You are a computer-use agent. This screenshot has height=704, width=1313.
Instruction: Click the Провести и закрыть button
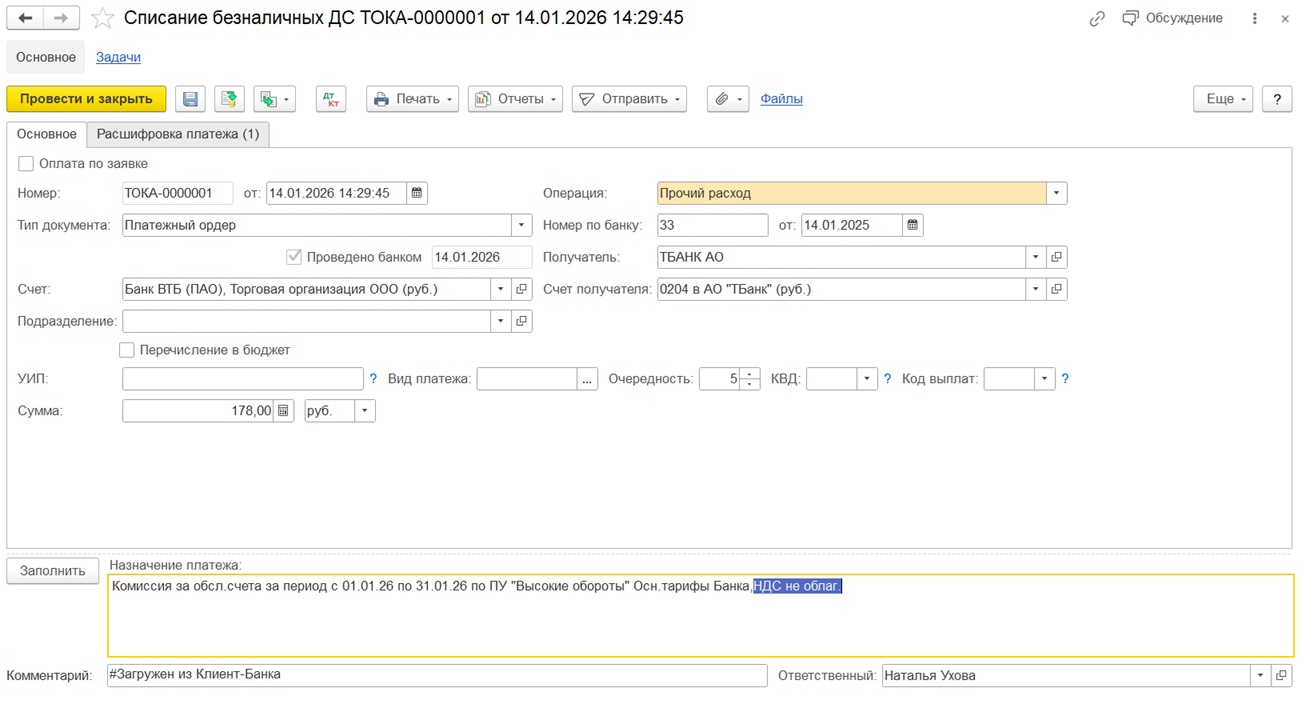click(86, 99)
